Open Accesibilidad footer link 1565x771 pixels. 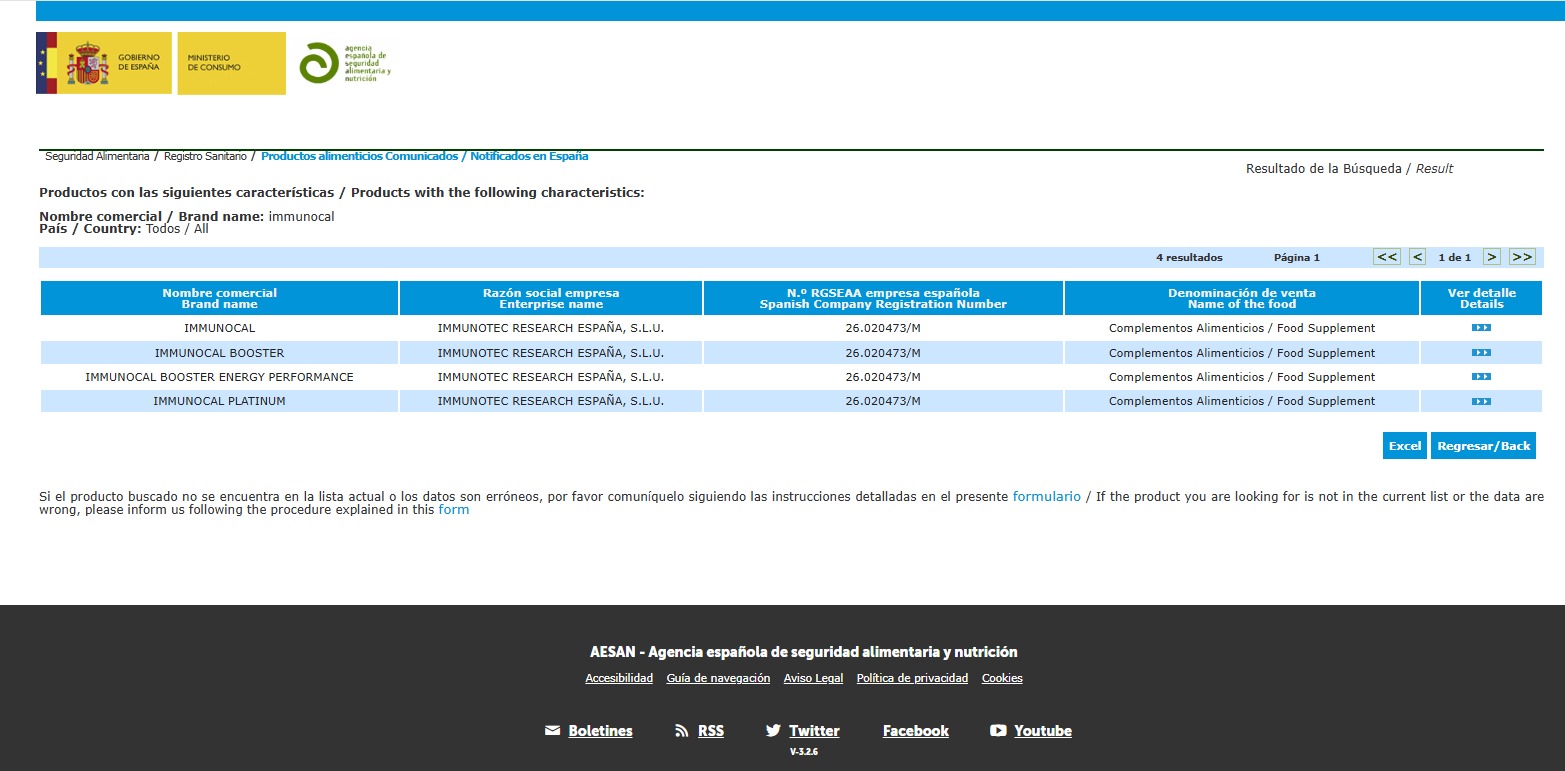(x=618, y=678)
